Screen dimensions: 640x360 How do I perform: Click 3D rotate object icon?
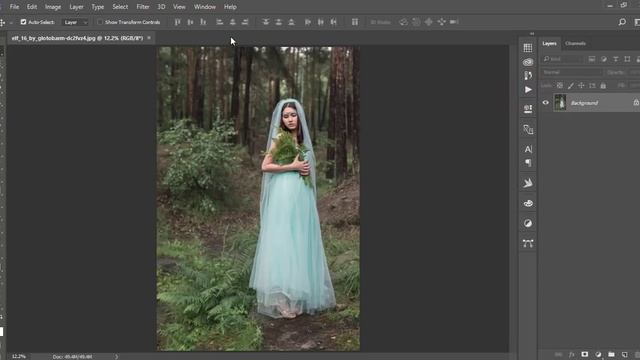403,22
